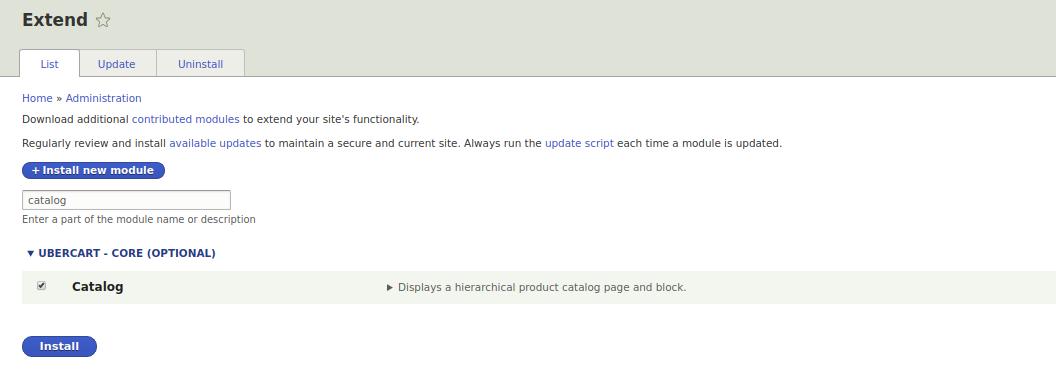Focus the module filter field containing catalog

point(127,200)
